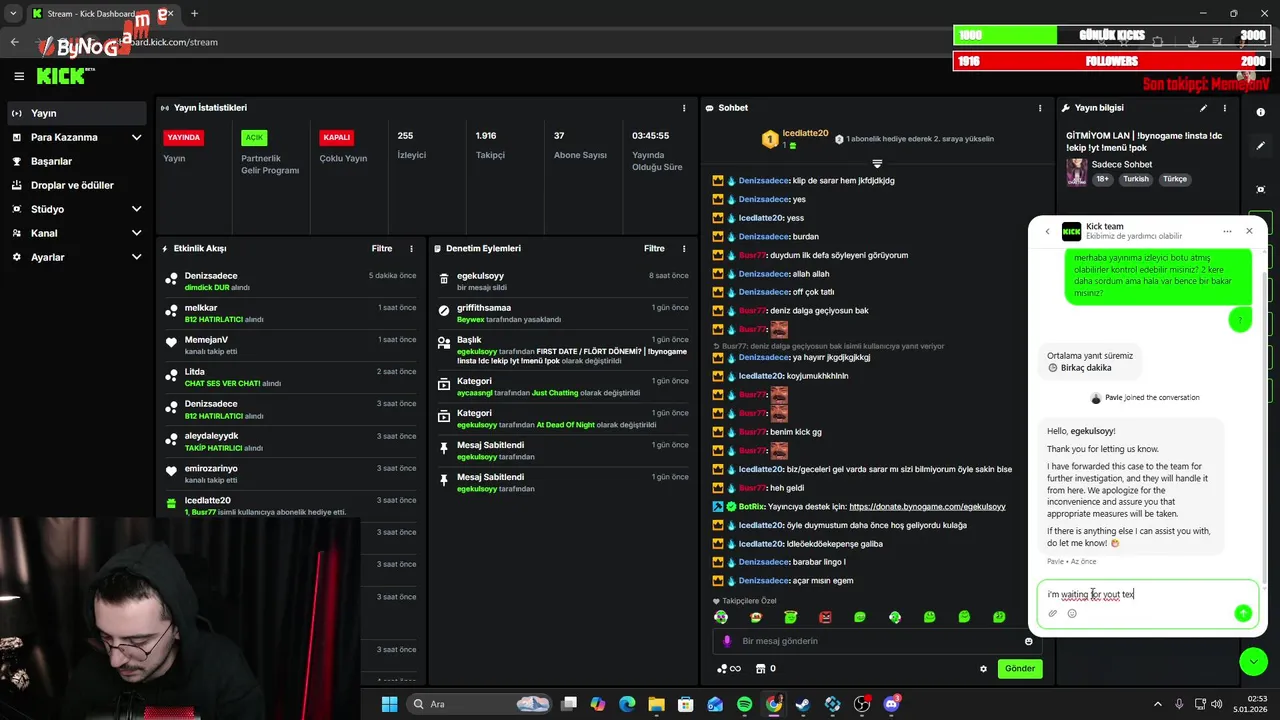1280x720 pixels.
Task: Click the 255 İzleyici statistic
Action: tap(411, 145)
